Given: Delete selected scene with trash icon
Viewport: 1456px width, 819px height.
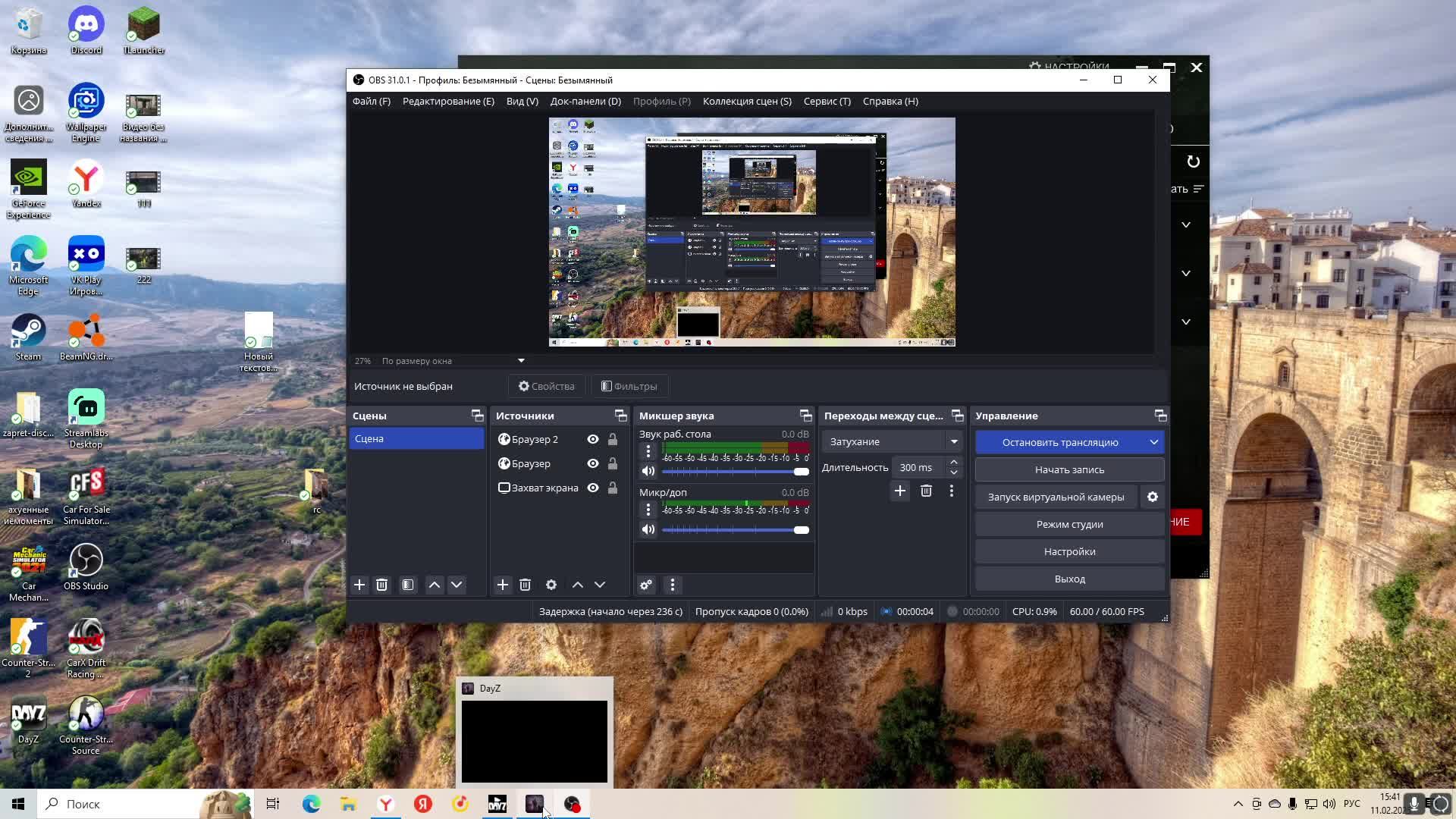Looking at the screenshot, I should [381, 585].
